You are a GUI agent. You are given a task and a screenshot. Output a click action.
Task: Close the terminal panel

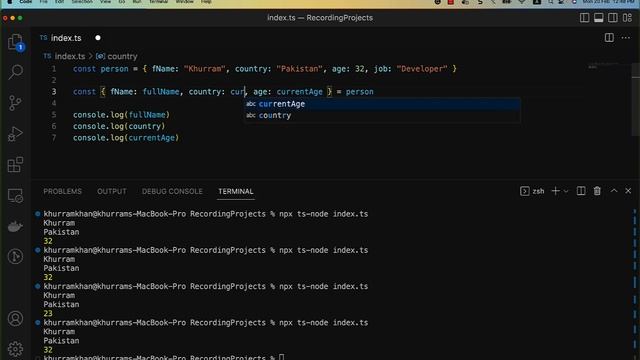point(628,191)
